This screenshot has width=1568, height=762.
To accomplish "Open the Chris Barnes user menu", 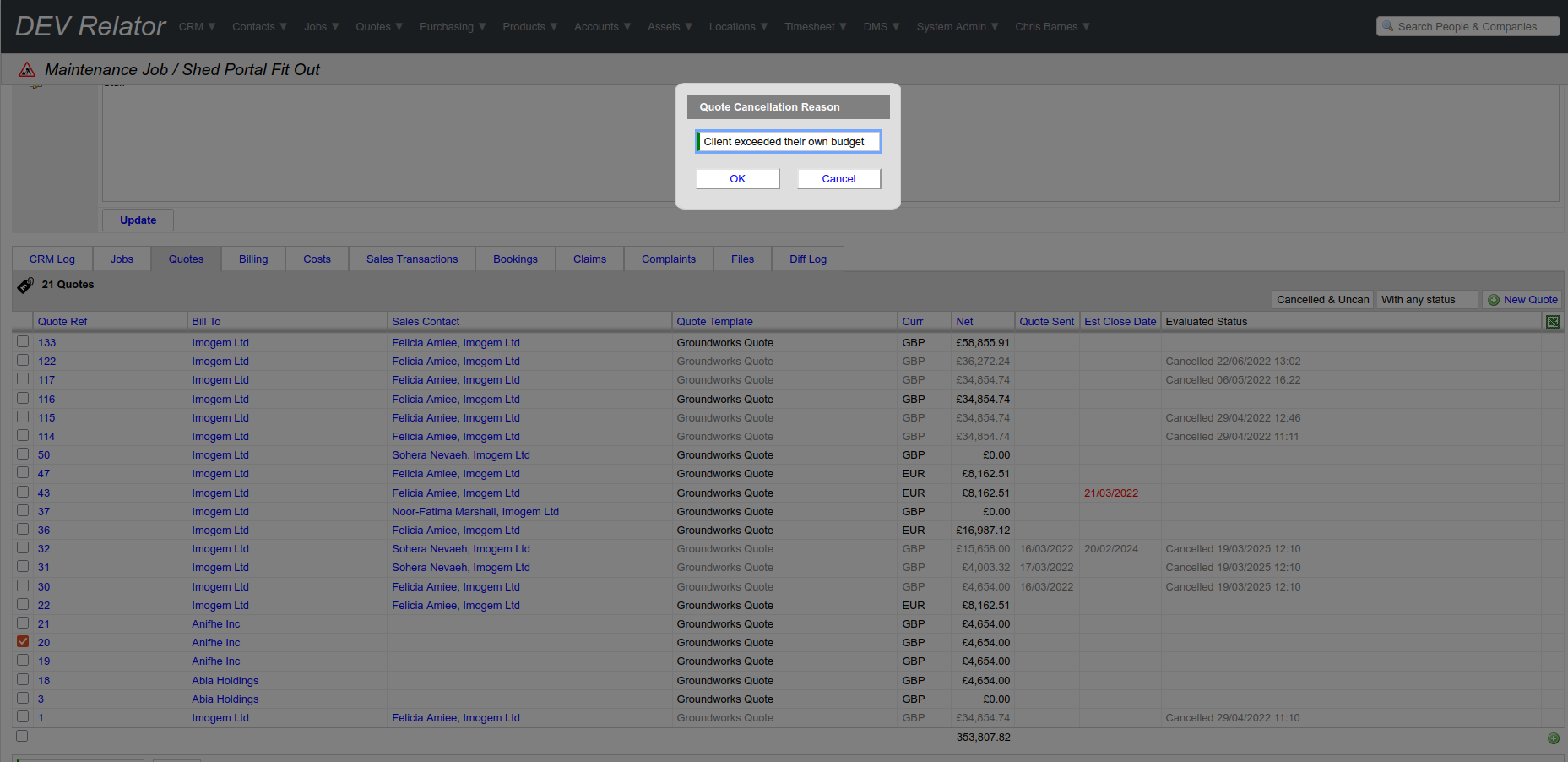I will coord(1053,27).
